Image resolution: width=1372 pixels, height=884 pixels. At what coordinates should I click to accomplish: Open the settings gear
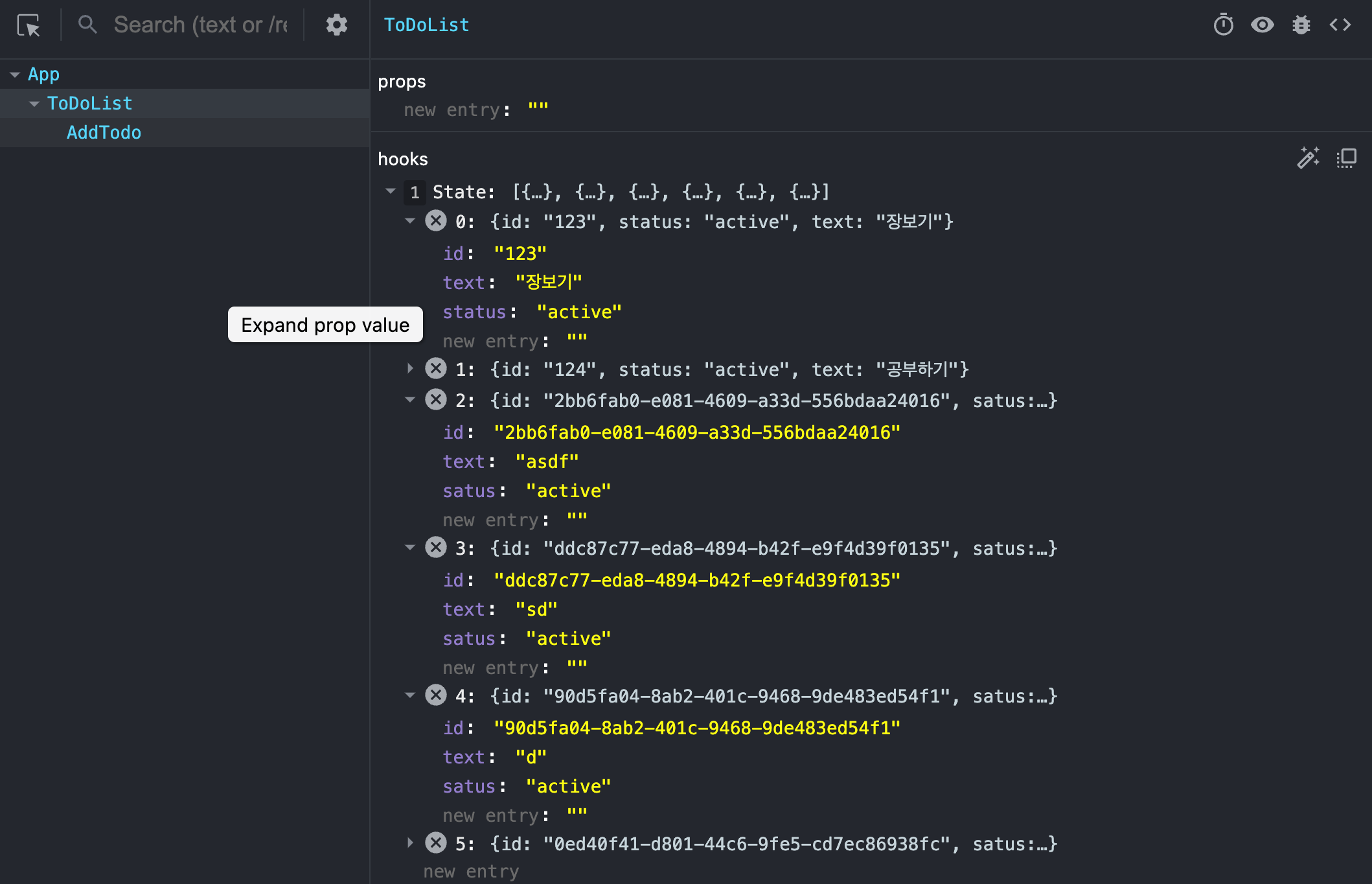336,25
